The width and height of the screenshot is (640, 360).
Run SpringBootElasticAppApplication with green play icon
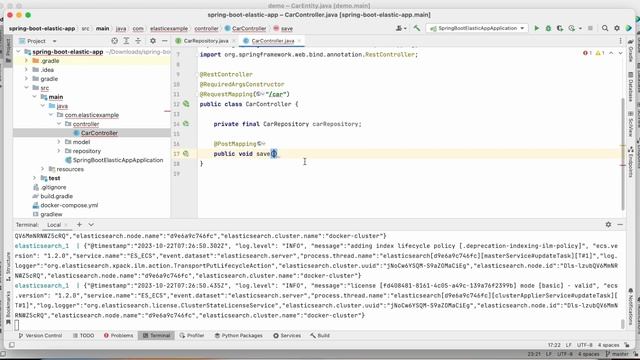coord(537,28)
